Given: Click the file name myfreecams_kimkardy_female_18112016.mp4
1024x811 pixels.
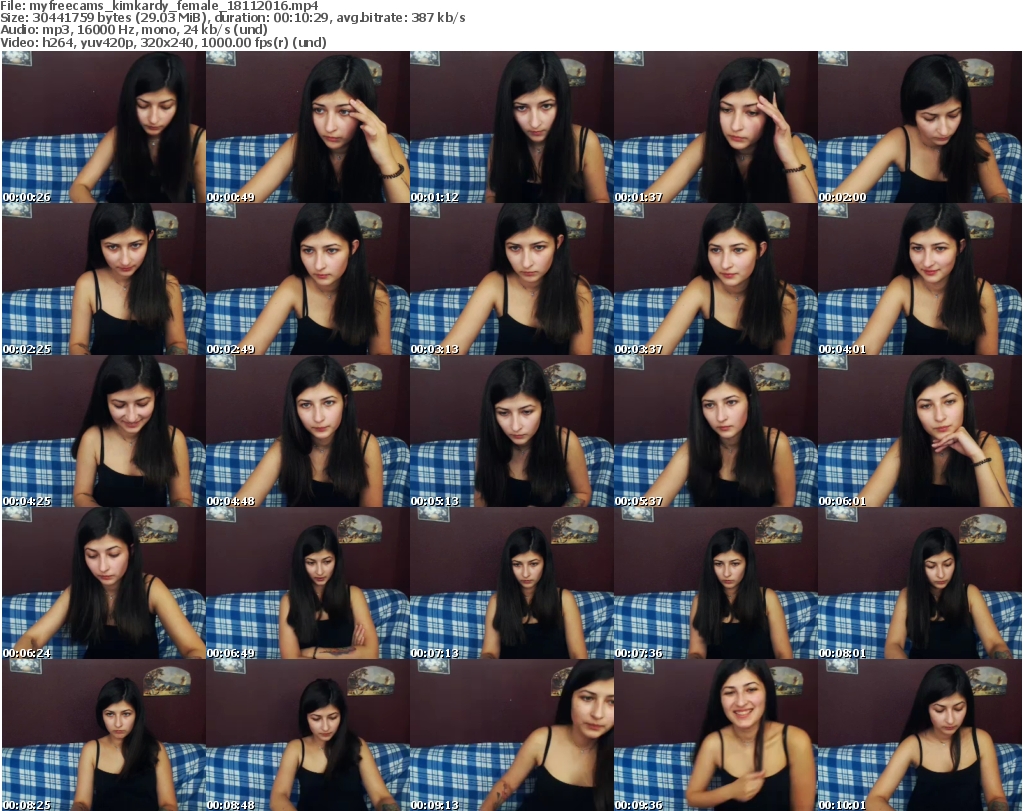Looking at the screenshot, I should 174,6.
